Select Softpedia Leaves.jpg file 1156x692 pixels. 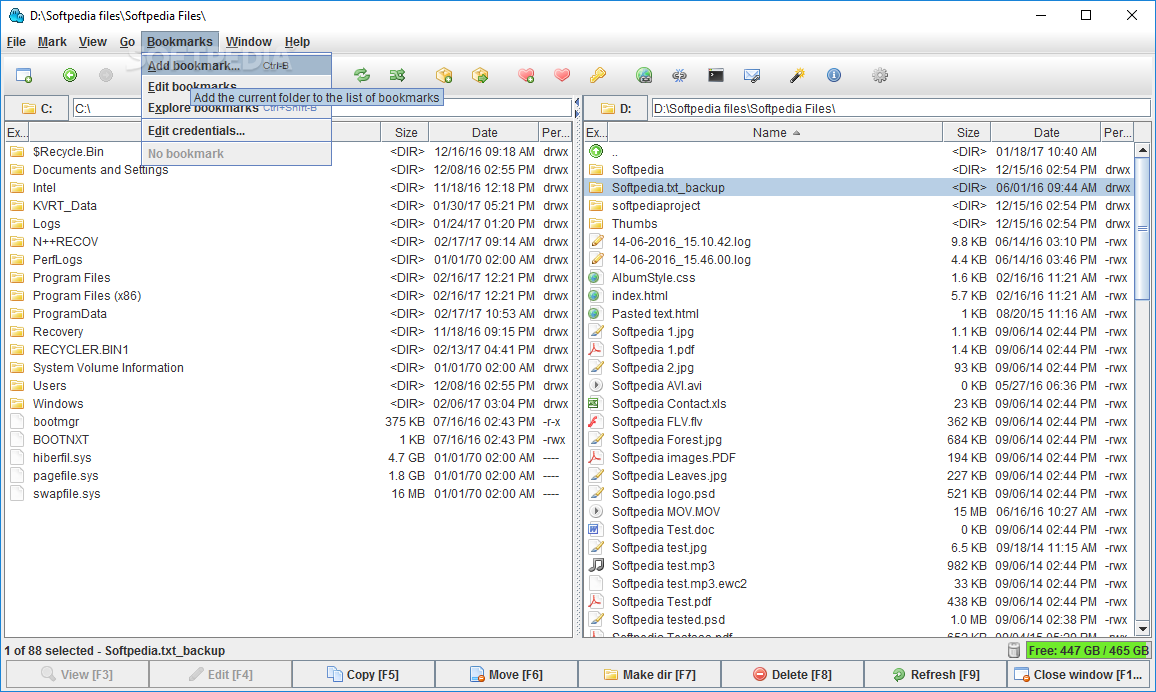(859, 475)
